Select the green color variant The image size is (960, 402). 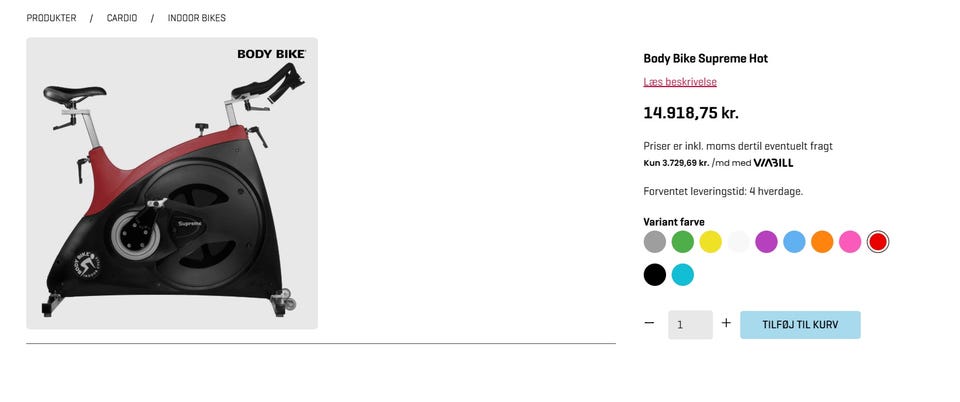coord(683,242)
